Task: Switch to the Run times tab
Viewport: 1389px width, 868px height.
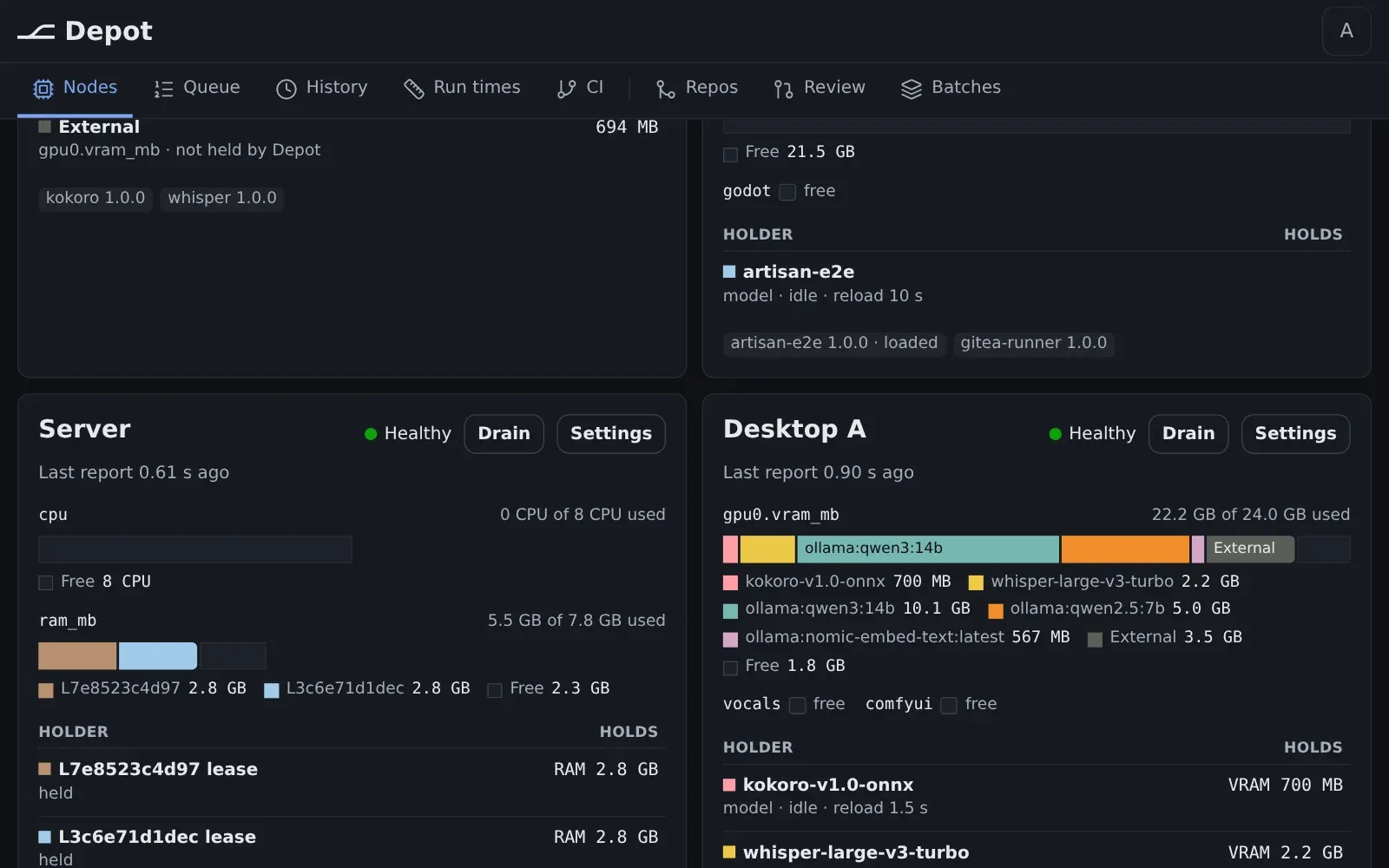Action: pos(462,88)
